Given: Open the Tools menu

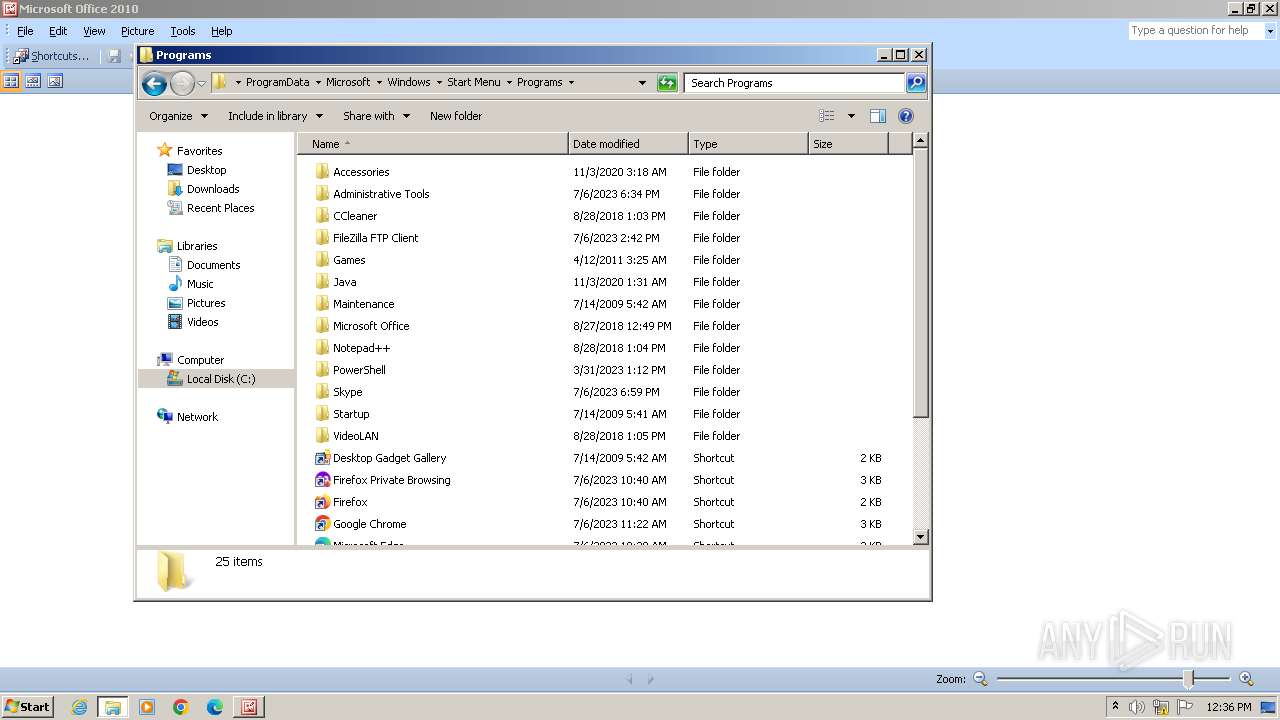Looking at the screenshot, I should click(x=183, y=31).
